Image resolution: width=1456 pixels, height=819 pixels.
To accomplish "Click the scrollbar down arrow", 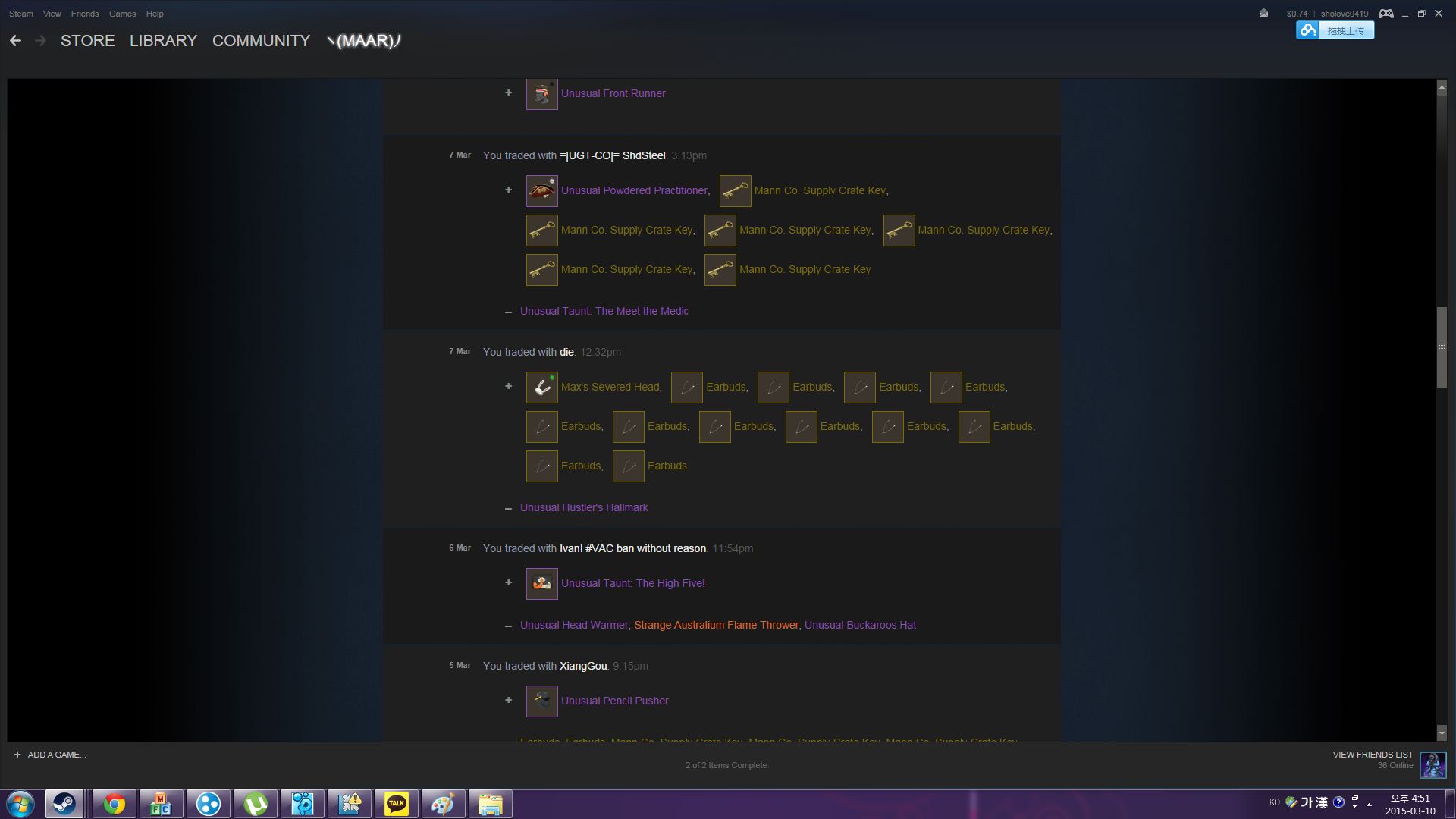I will tap(1442, 733).
